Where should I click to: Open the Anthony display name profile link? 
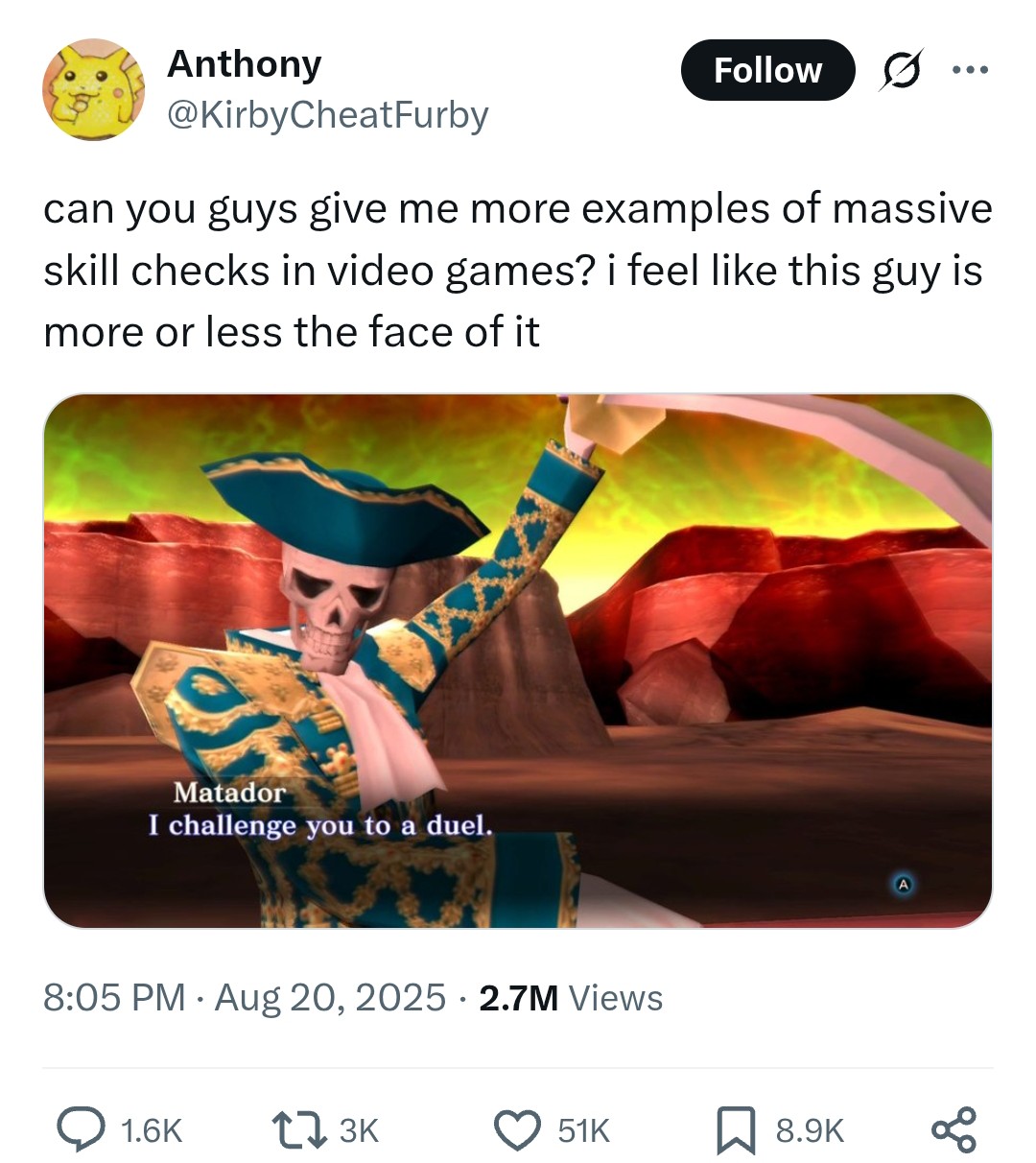244,63
